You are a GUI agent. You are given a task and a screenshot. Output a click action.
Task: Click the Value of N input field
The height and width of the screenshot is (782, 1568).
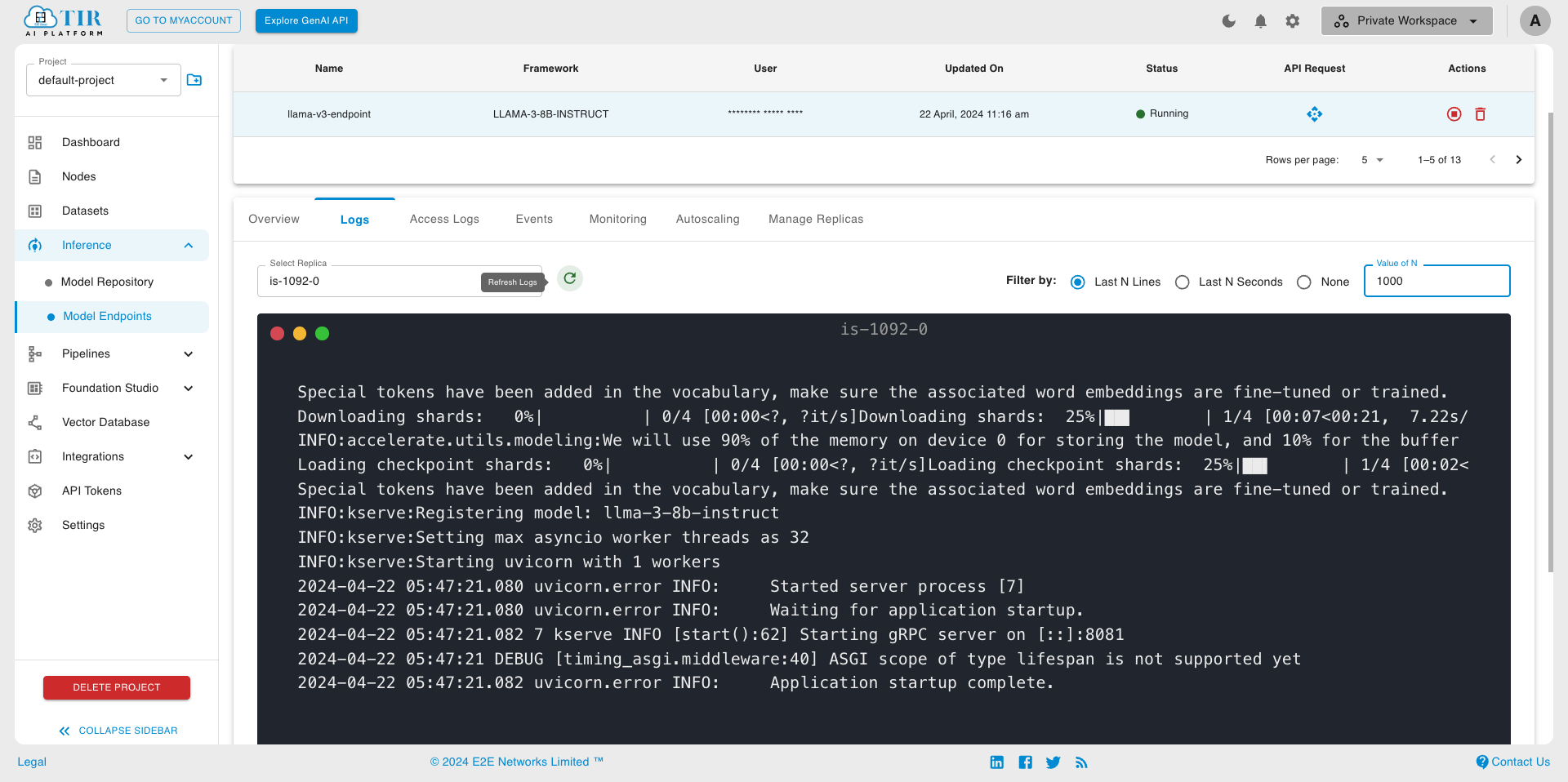(1437, 281)
